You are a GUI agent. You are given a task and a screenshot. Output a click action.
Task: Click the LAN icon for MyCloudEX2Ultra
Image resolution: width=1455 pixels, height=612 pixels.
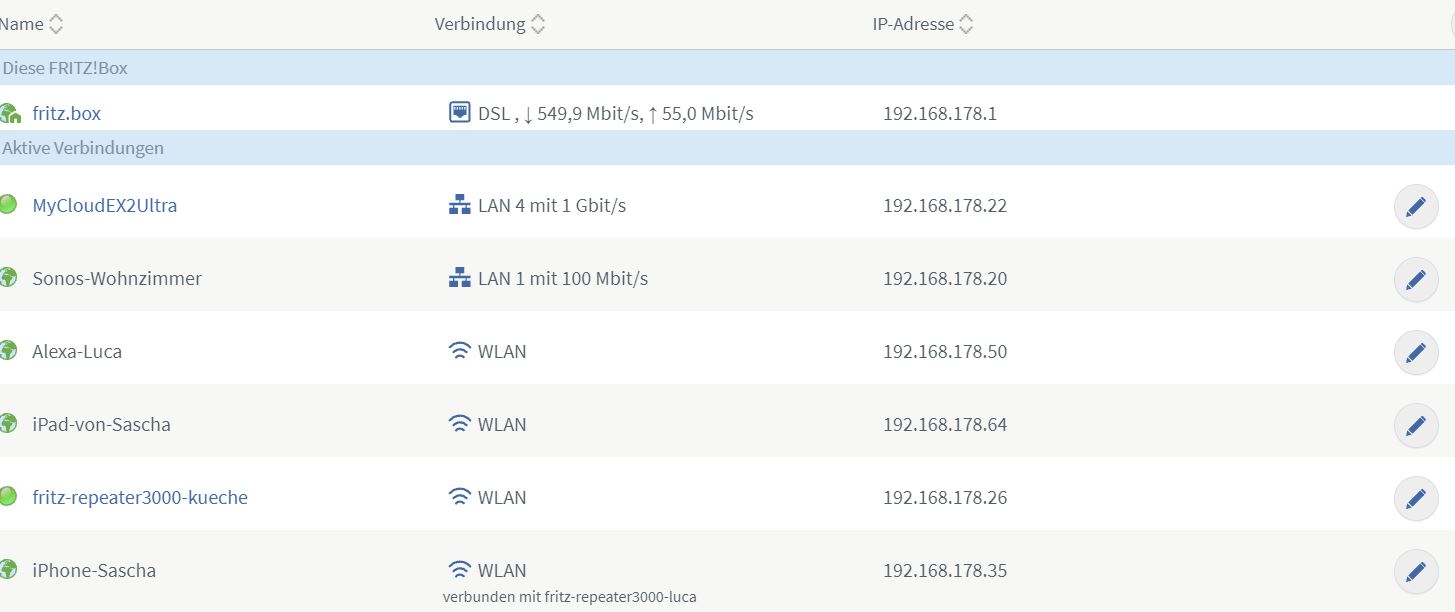pyautogui.click(x=459, y=206)
